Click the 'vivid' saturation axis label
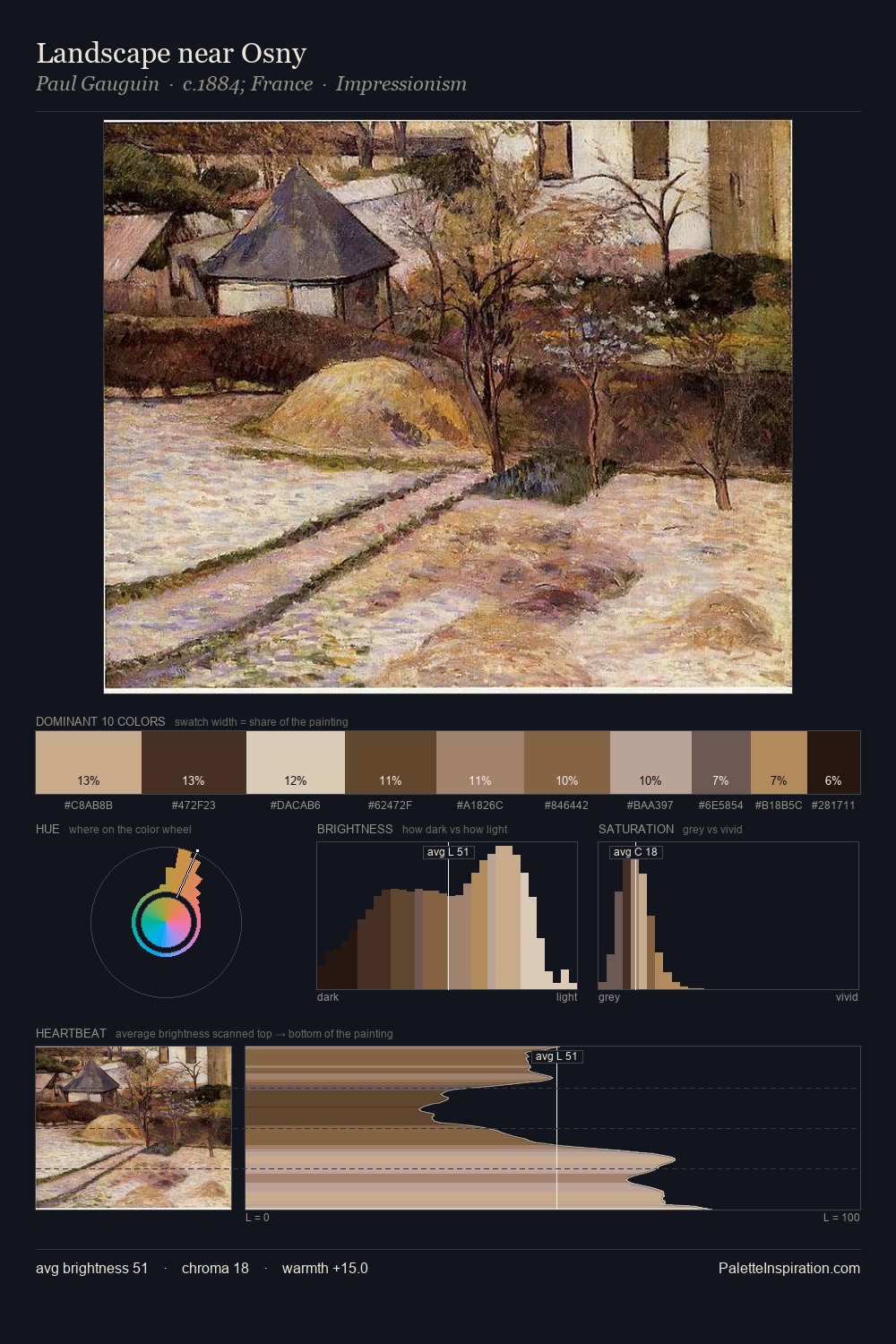Viewport: 896px width, 1344px height. [847, 997]
